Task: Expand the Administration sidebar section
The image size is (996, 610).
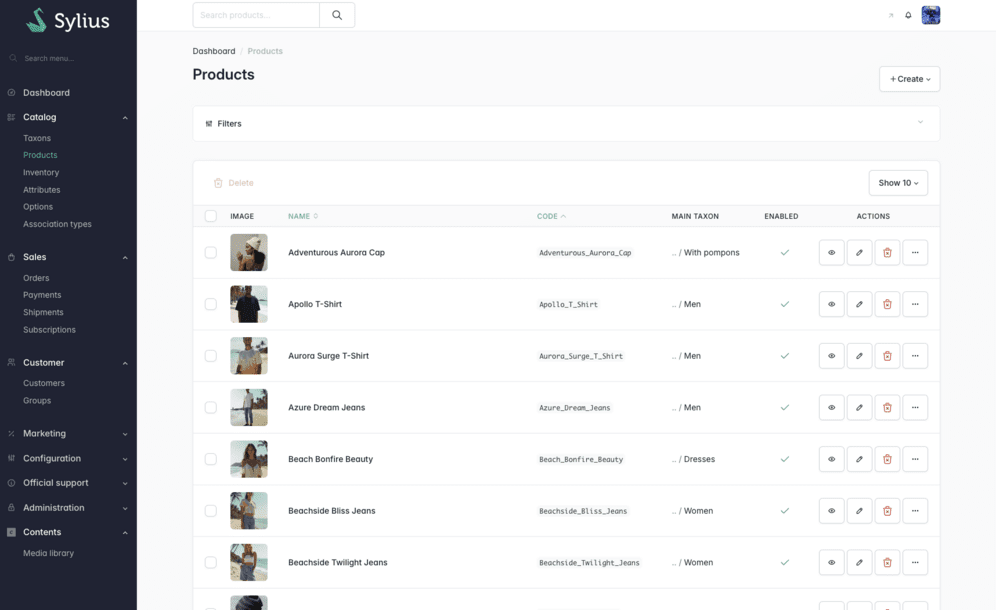Action: [68, 508]
